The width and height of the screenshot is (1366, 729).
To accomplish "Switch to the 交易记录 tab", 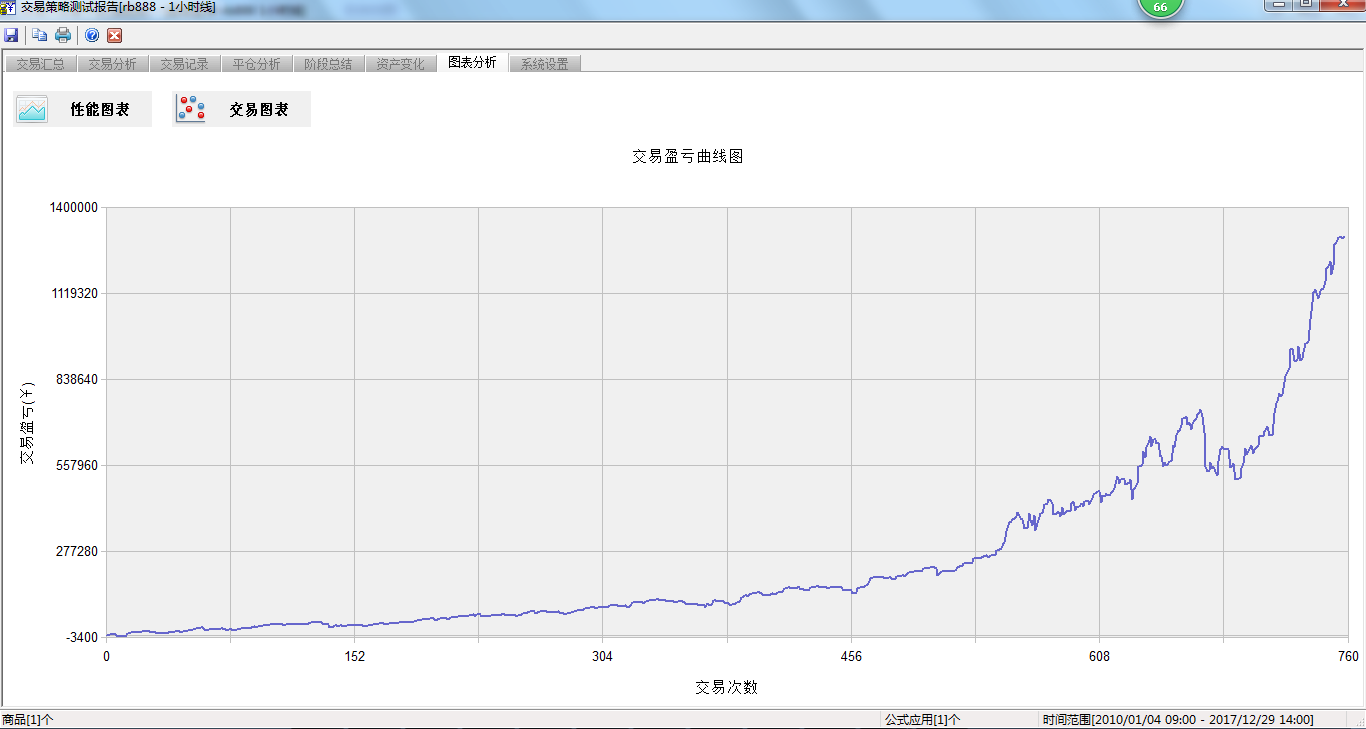I will 184,64.
